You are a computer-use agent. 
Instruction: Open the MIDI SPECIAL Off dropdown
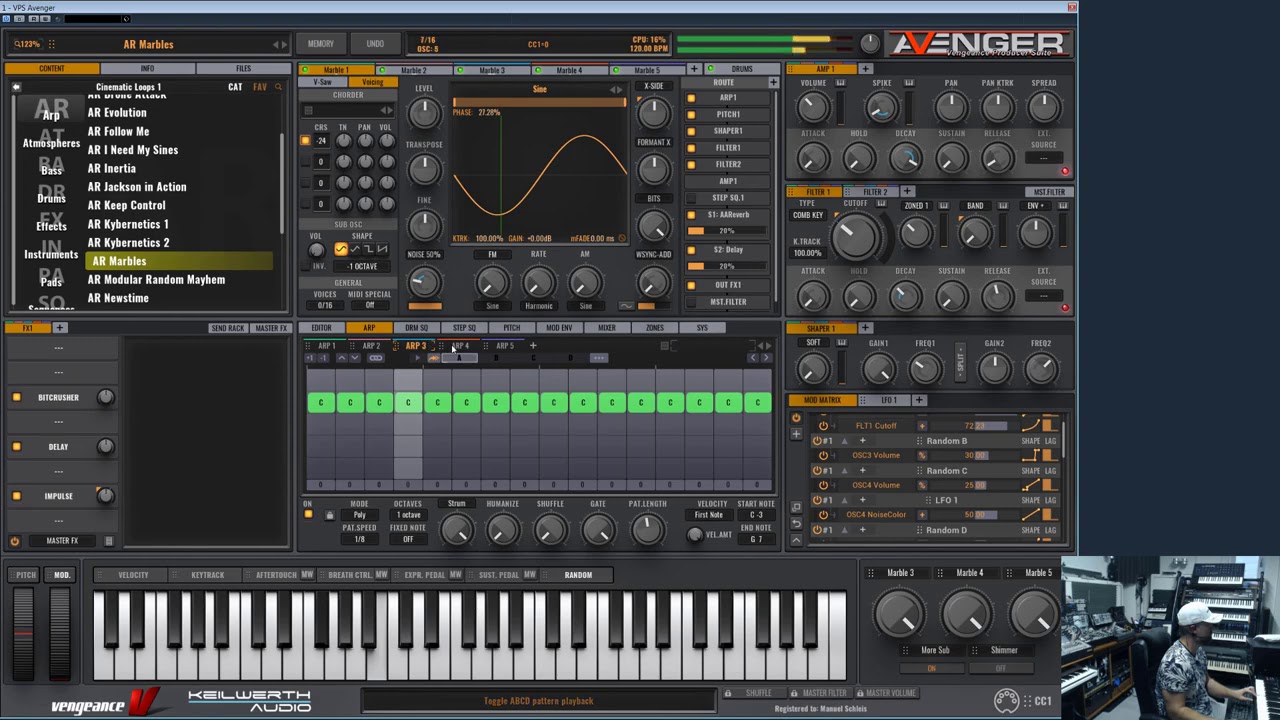(x=370, y=305)
